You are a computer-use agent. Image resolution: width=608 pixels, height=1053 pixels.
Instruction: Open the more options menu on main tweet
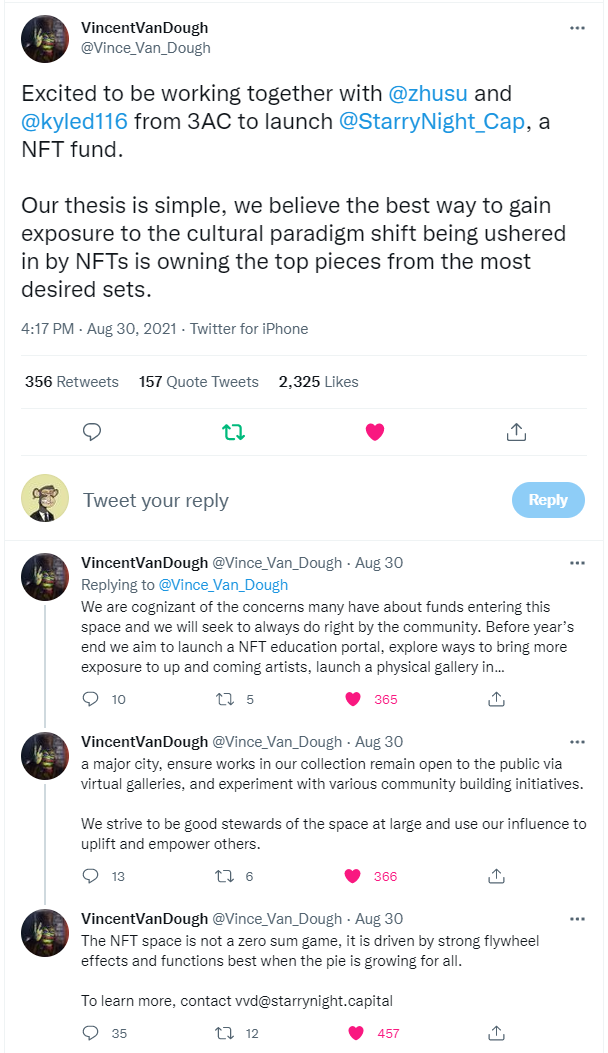point(577,28)
